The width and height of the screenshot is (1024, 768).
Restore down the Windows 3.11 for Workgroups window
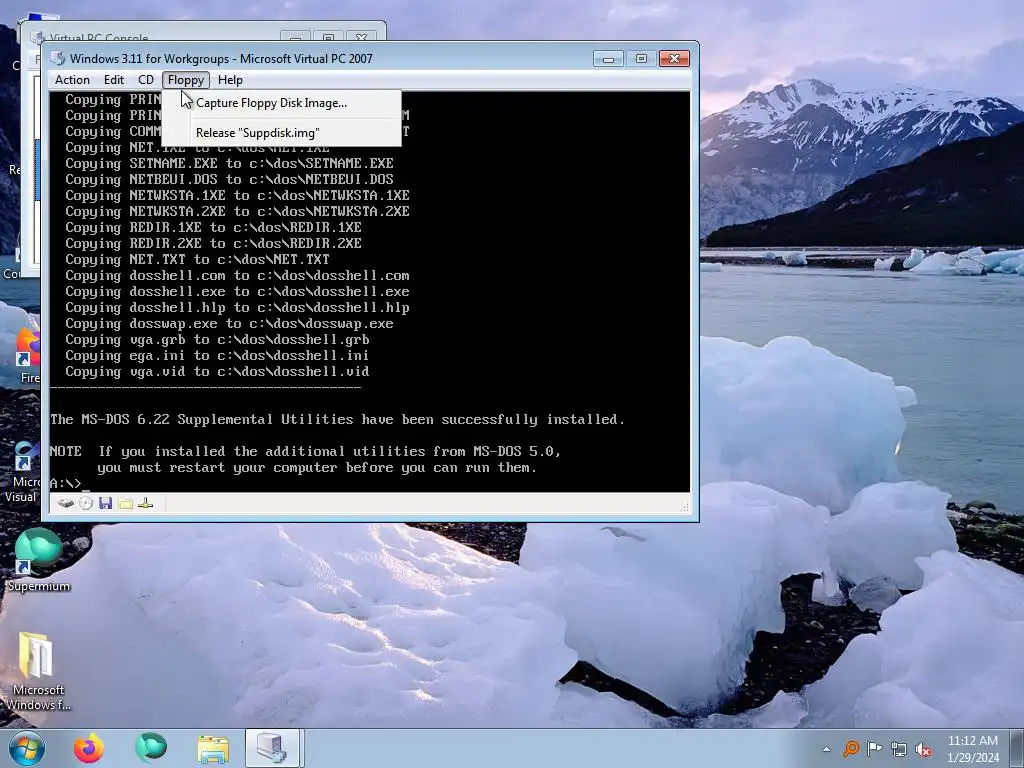[x=641, y=59]
